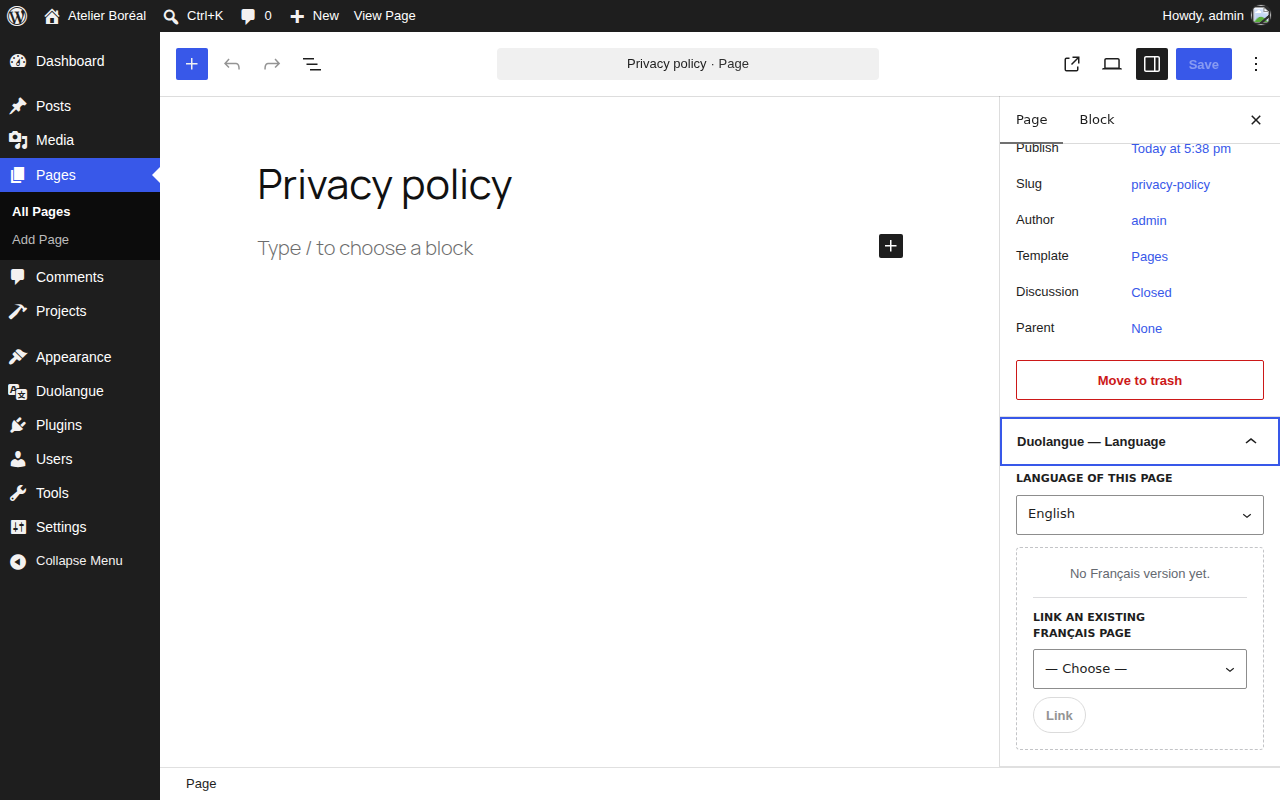Image resolution: width=1280 pixels, height=800 pixels.
Task: Open the Tools menu
Action: [x=80, y=493]
